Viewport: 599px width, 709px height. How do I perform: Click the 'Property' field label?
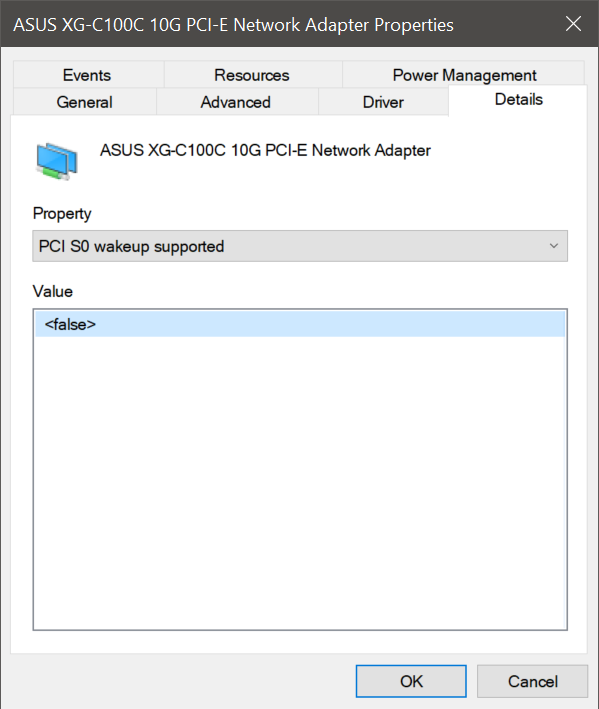pos(62,213)
